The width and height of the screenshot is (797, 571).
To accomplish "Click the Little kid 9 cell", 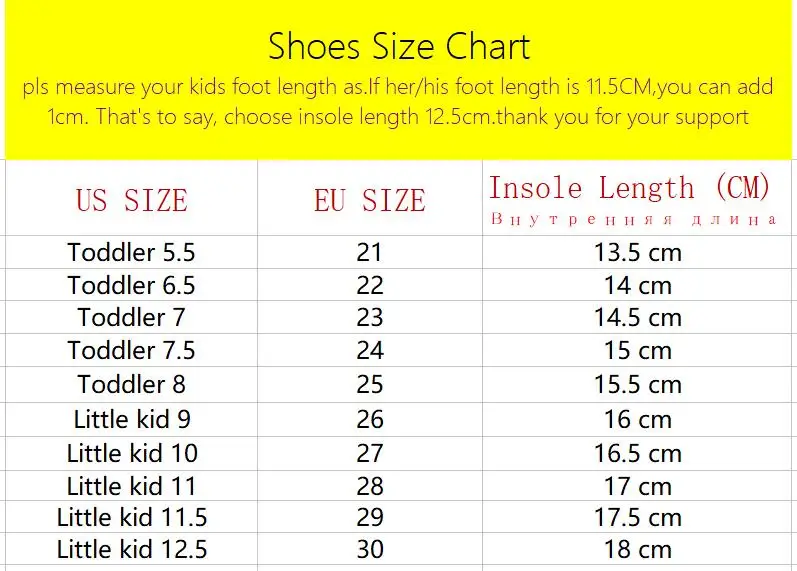I will [132, 419].
